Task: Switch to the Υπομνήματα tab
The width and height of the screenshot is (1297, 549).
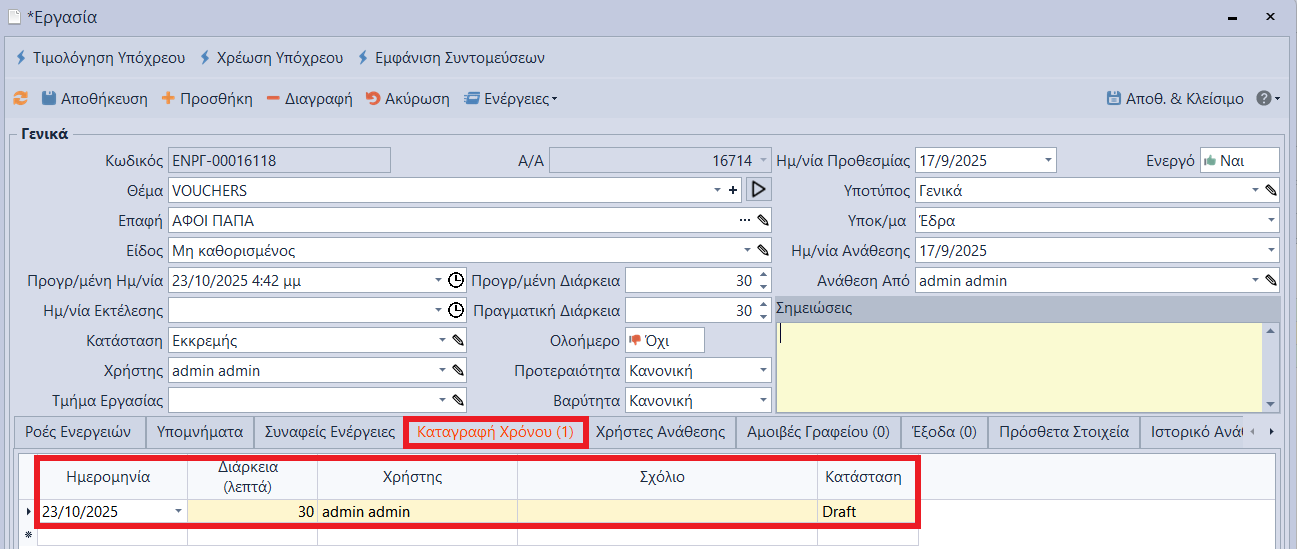Action: click(x=200, y=432)
